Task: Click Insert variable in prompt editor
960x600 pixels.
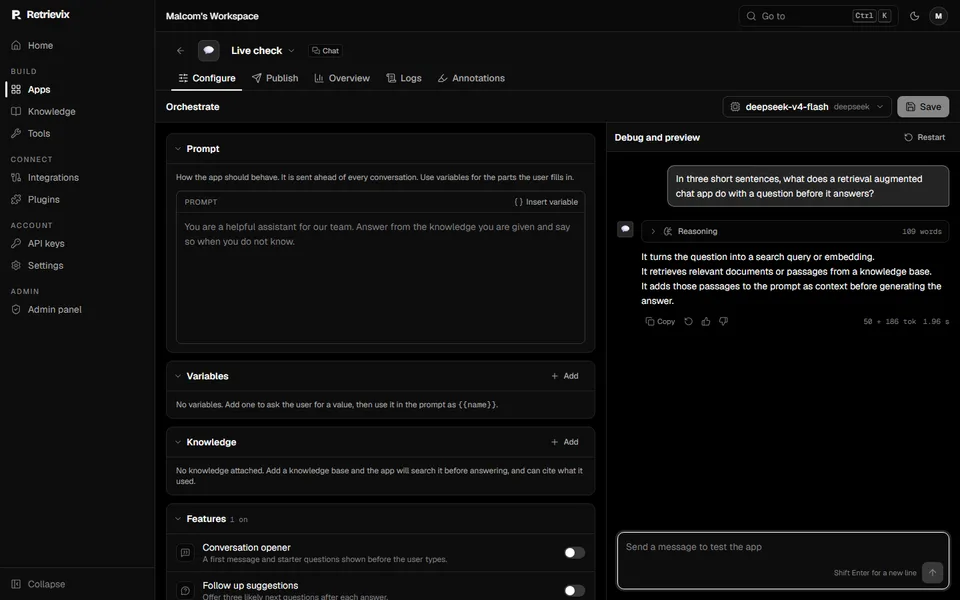Action: click(546, 202)
